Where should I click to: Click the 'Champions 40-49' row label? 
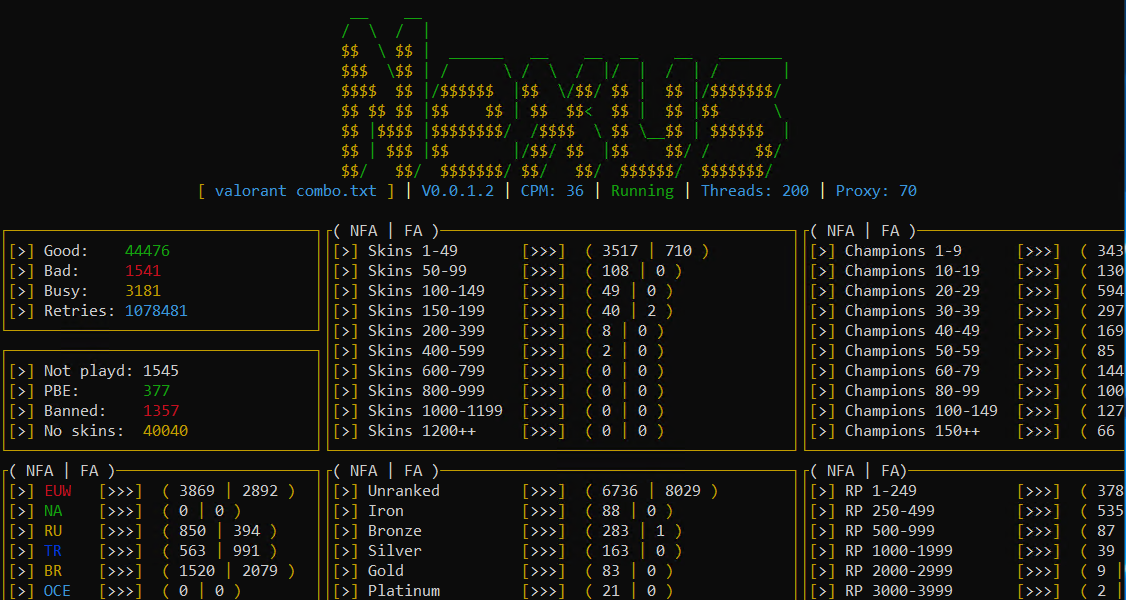click(912, 331)
